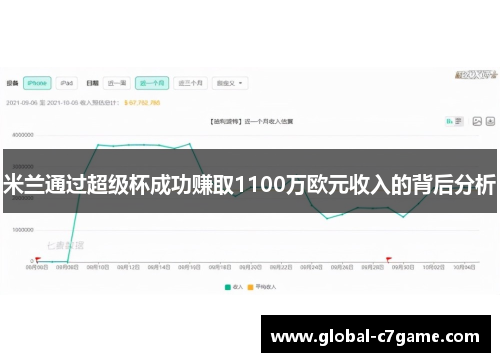Screen dimensions: 500x362
Task: Click the 1000000 y-axis label
Action: click(23, 230)
